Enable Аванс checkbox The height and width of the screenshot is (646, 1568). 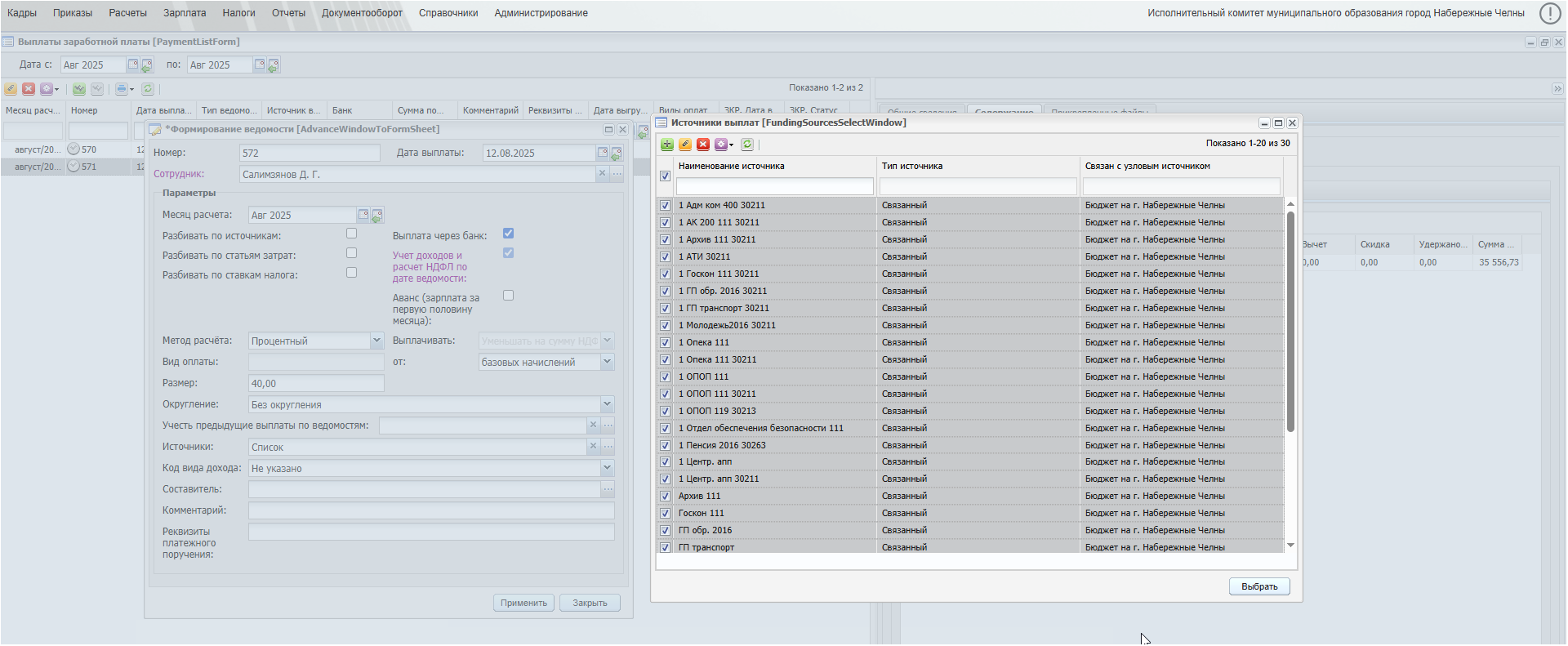coord(508,296)
